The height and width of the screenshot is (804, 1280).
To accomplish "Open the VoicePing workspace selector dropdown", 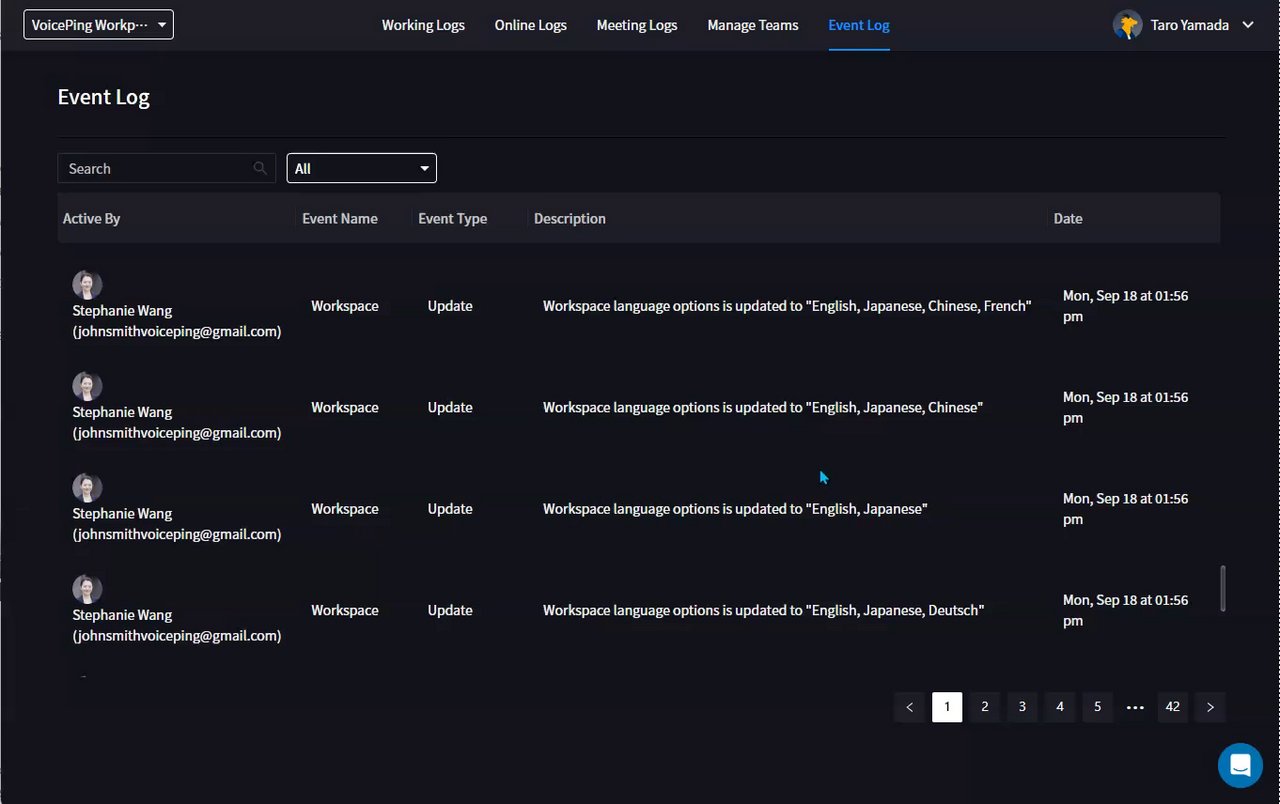I will tap(98, 25).
